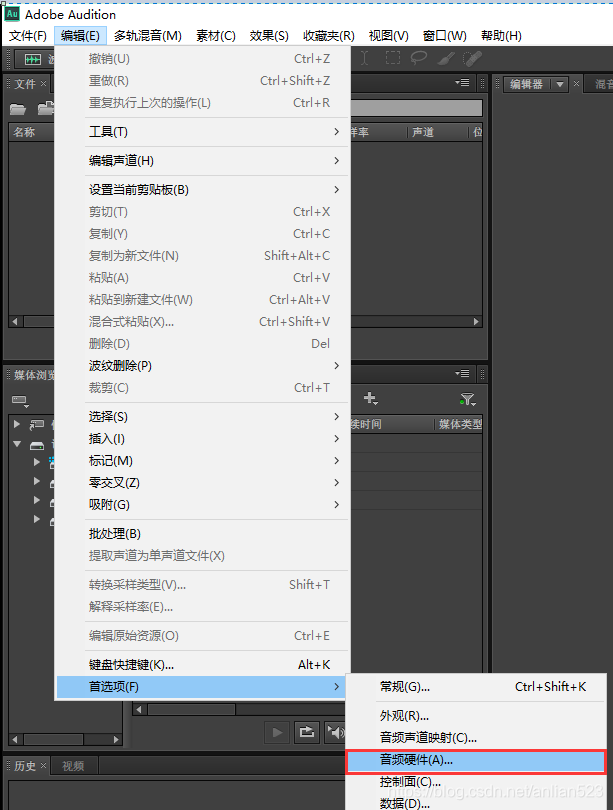613x810 pixels.
Task: Click the drive location icon in Media Browser
Action: (x=37, y=445)
